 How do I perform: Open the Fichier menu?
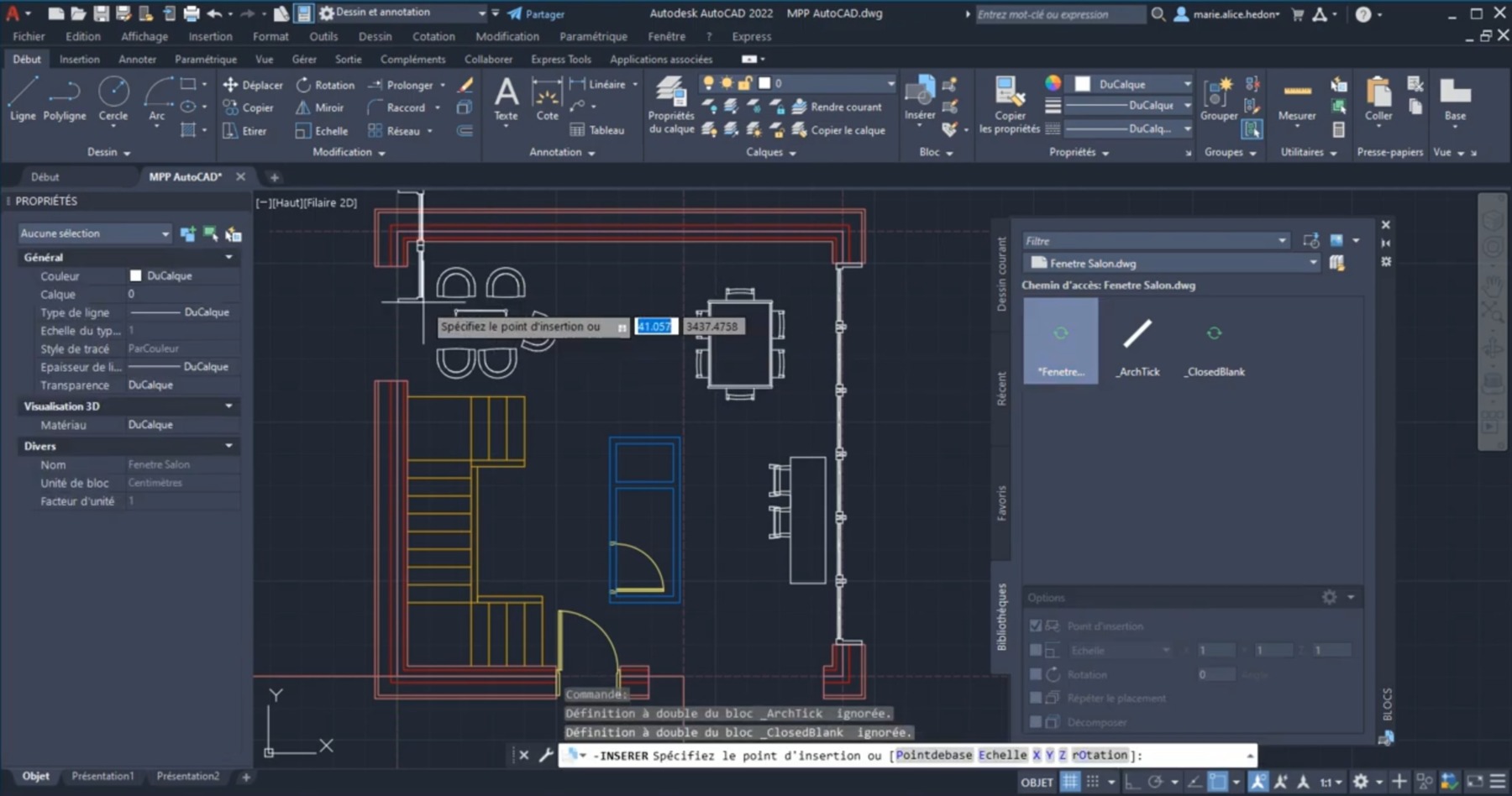29,36
